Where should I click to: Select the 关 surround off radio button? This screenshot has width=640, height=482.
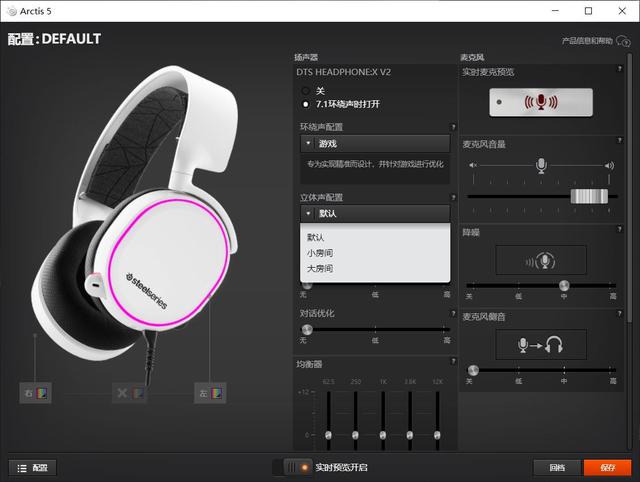[305, 91]
